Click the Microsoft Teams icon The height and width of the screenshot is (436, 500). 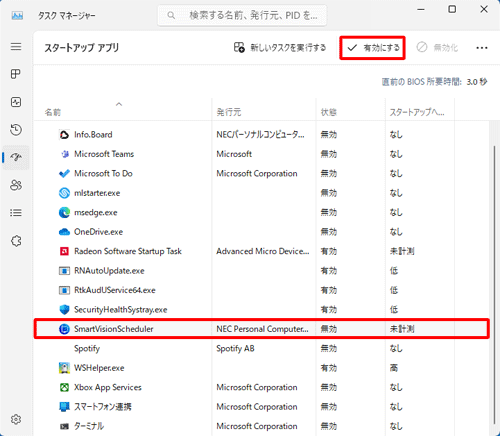click(x=64, y=154)
